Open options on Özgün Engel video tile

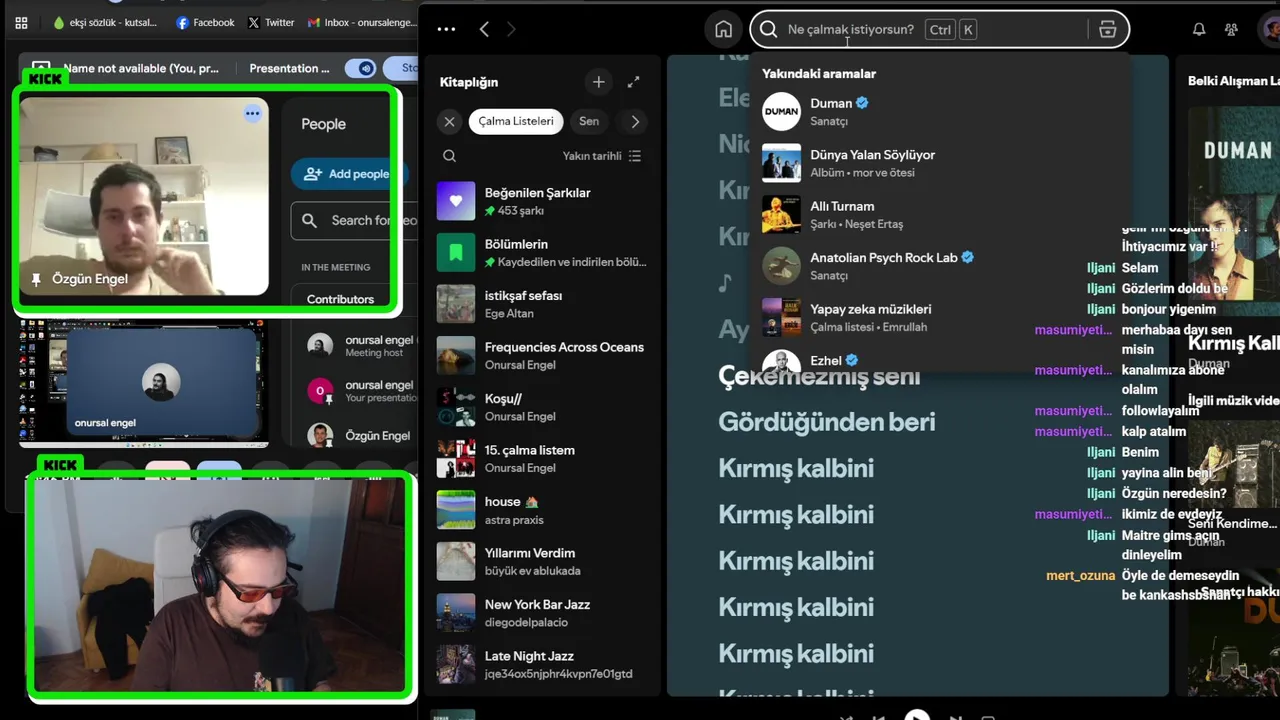[252, 114]
